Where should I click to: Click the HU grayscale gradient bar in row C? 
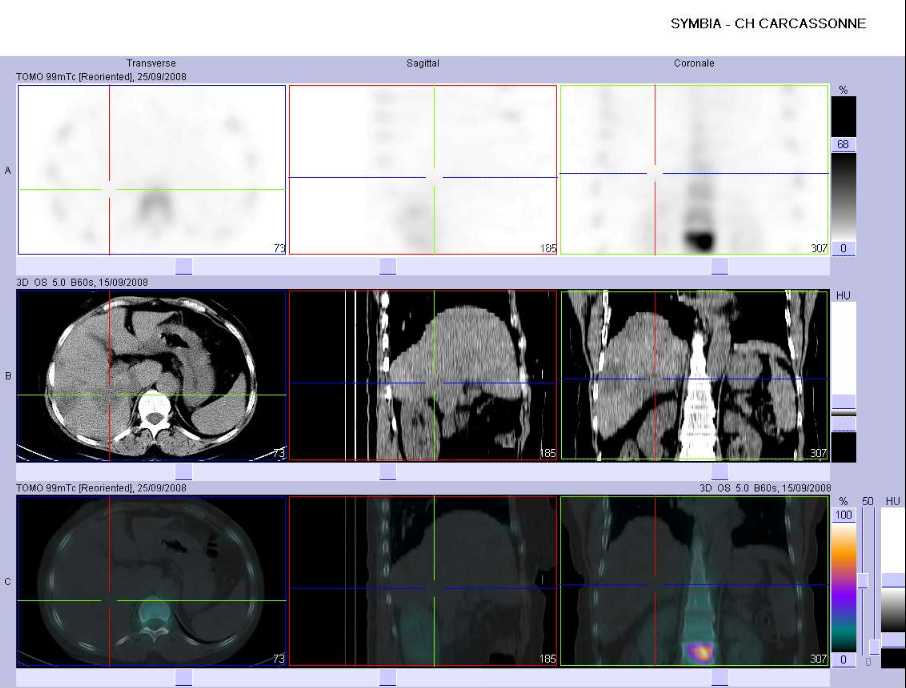click(892, 610)
